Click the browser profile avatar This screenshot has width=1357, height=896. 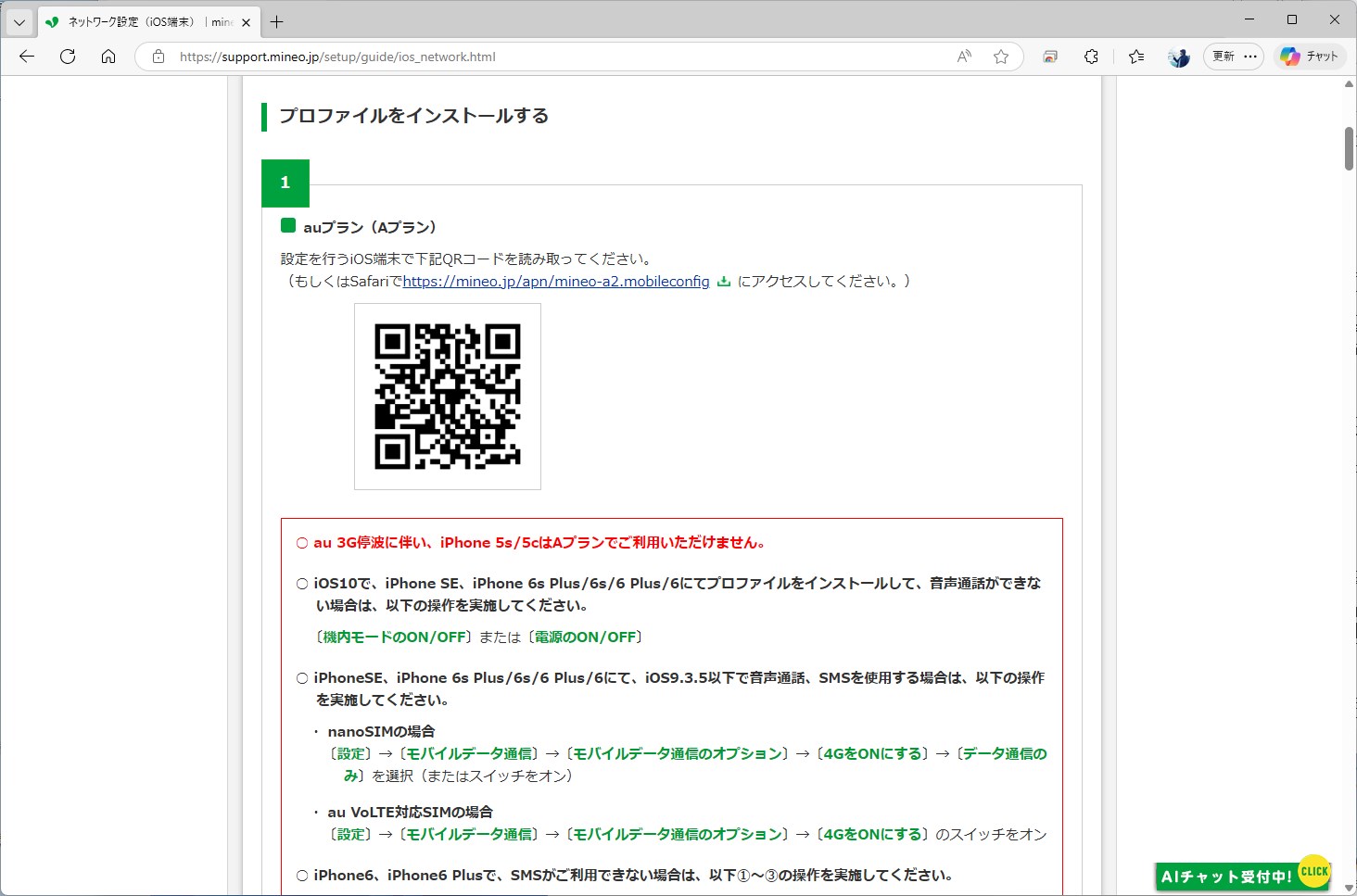pyautogui.click(x=1178, y=57)
